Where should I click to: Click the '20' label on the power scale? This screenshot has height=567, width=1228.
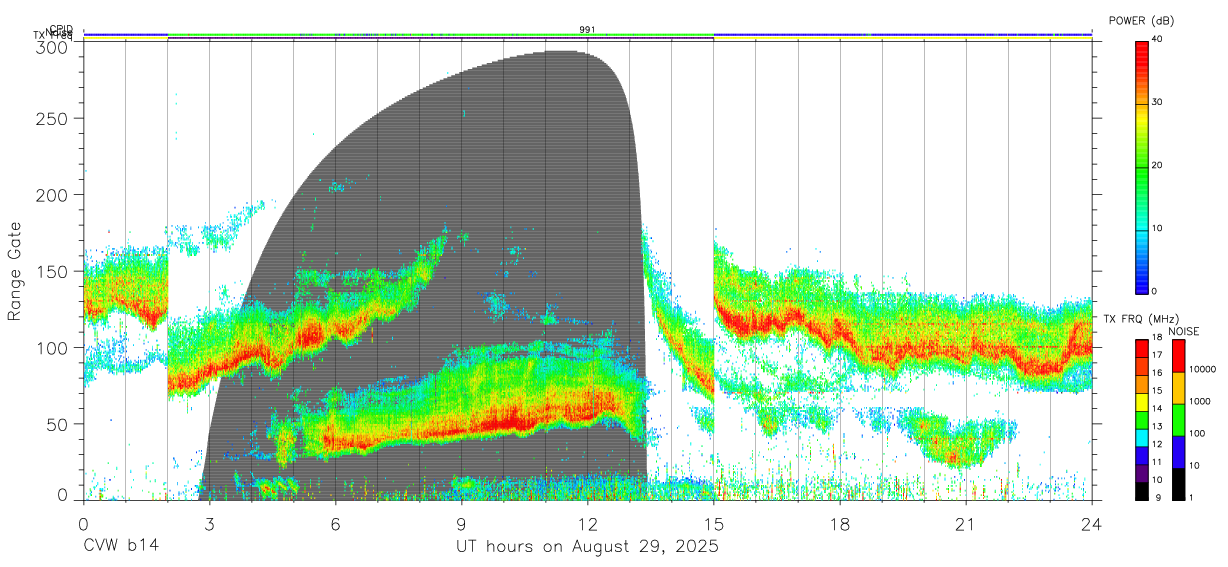coord(1158,166)
